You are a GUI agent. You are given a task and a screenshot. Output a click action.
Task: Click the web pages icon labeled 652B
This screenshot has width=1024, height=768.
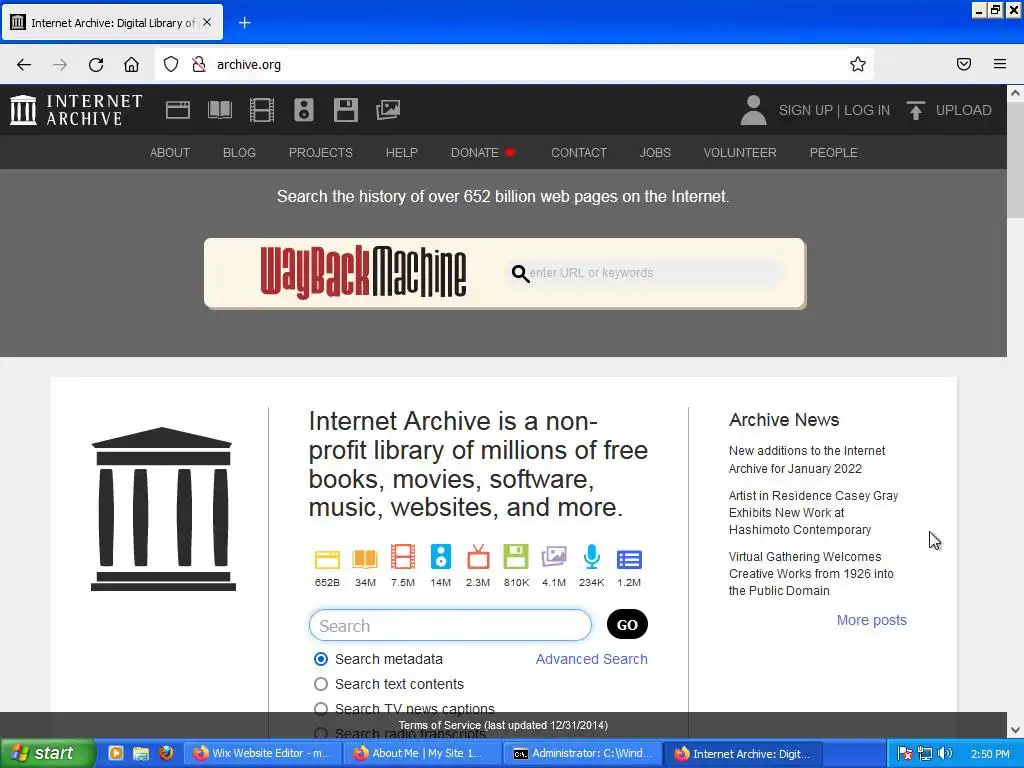point(327,559)
